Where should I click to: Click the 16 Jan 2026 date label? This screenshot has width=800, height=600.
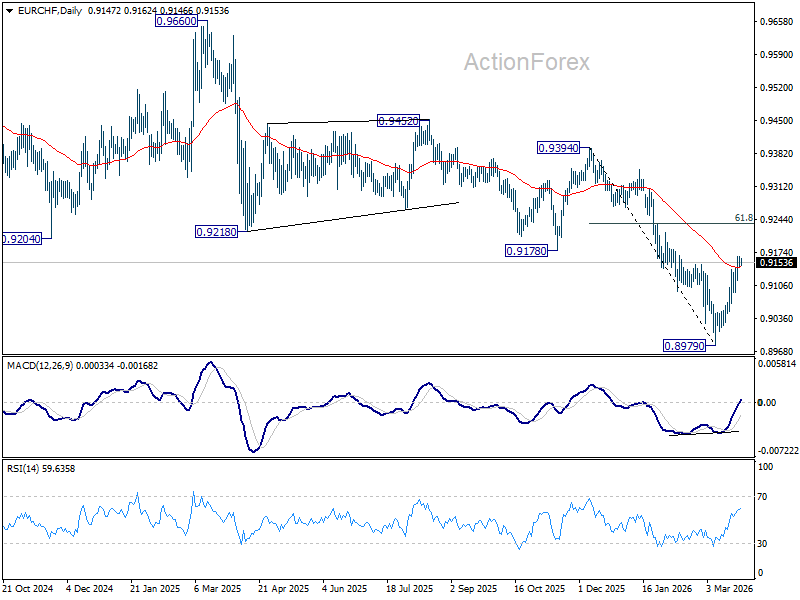pyautogui.click(x=667, y=588)
